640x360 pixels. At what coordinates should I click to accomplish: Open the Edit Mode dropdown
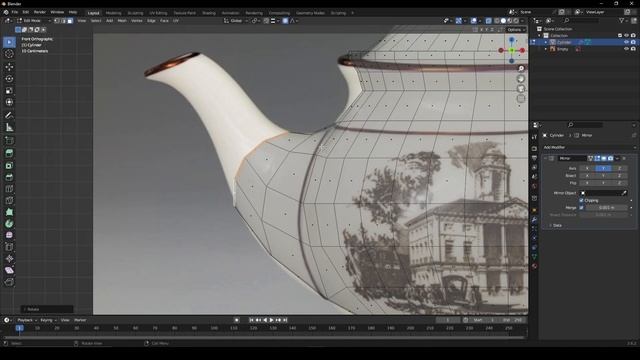tap(34, 20)
